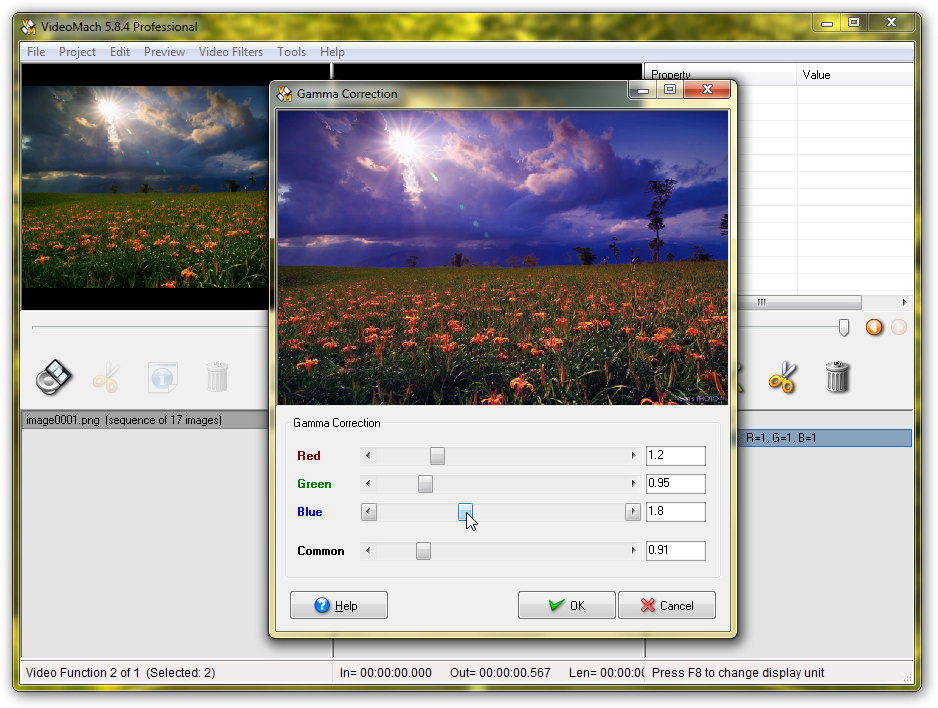This screenshot has height=708, width=938.
Task: Click the Green slider's right arrow
Action: 633,484
